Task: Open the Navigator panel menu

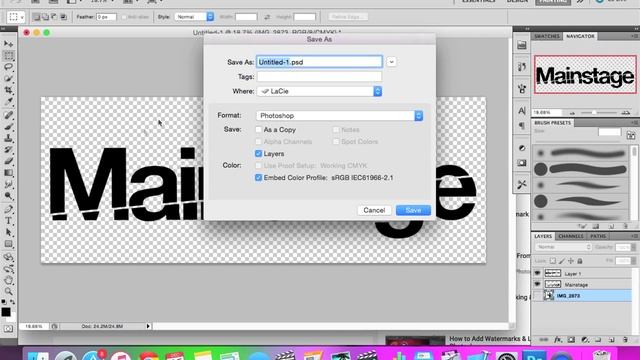Action: tap(634, 36)
